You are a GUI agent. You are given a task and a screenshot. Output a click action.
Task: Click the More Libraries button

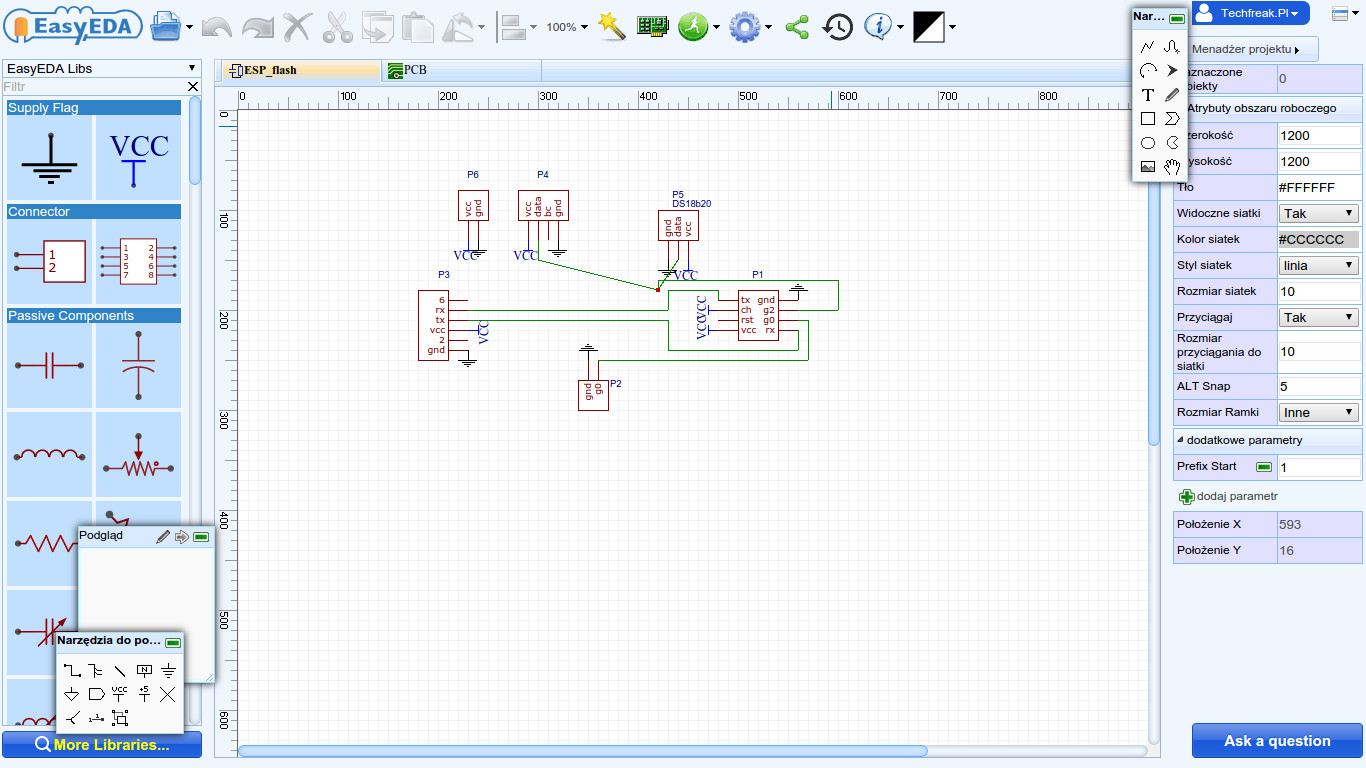click(x=102, y=744)
